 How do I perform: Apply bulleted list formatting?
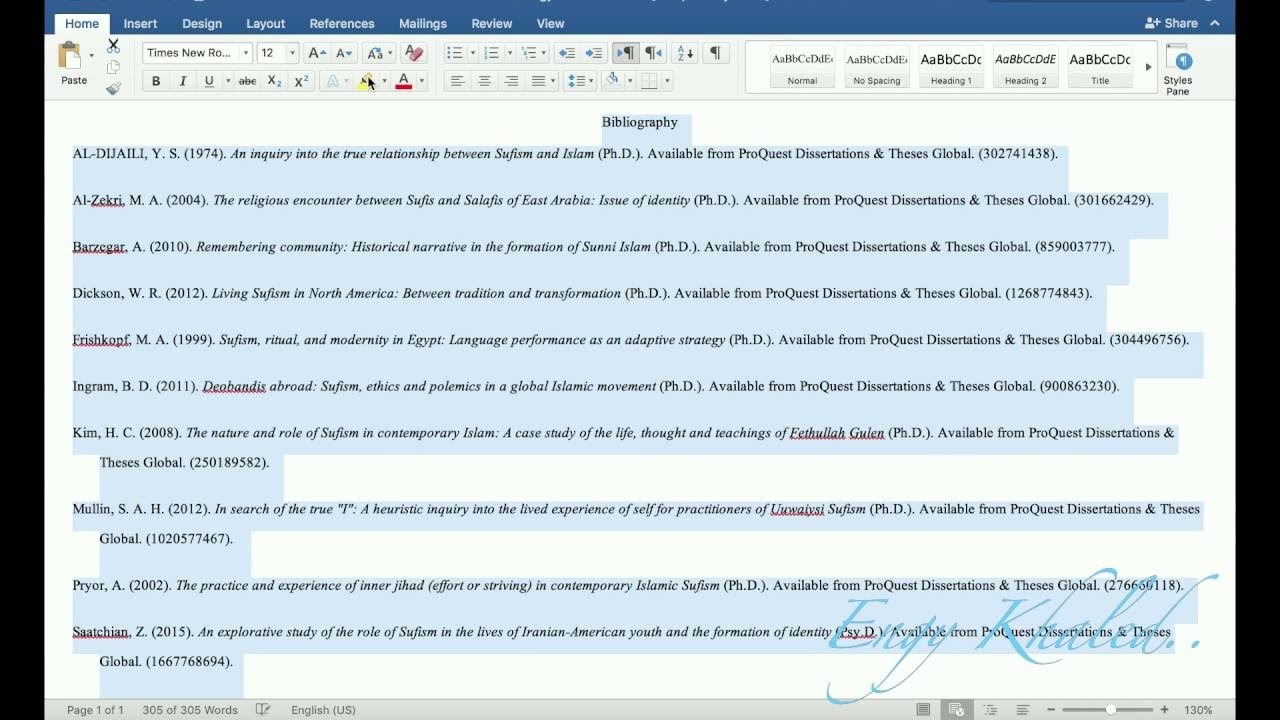[x=454, y=53]
